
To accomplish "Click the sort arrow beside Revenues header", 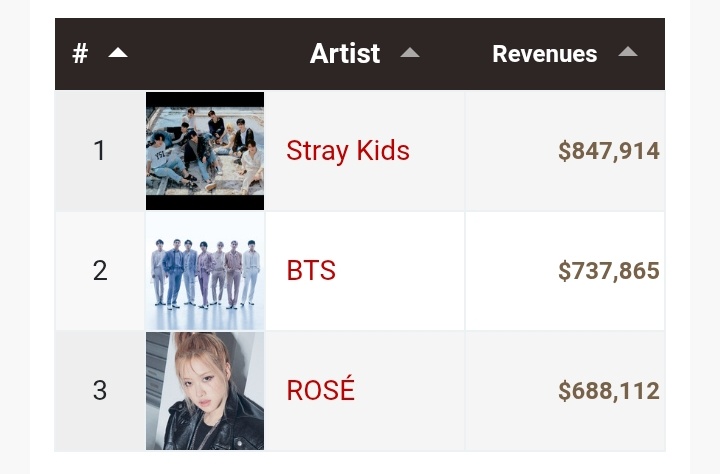I will [x=628, y=51].
